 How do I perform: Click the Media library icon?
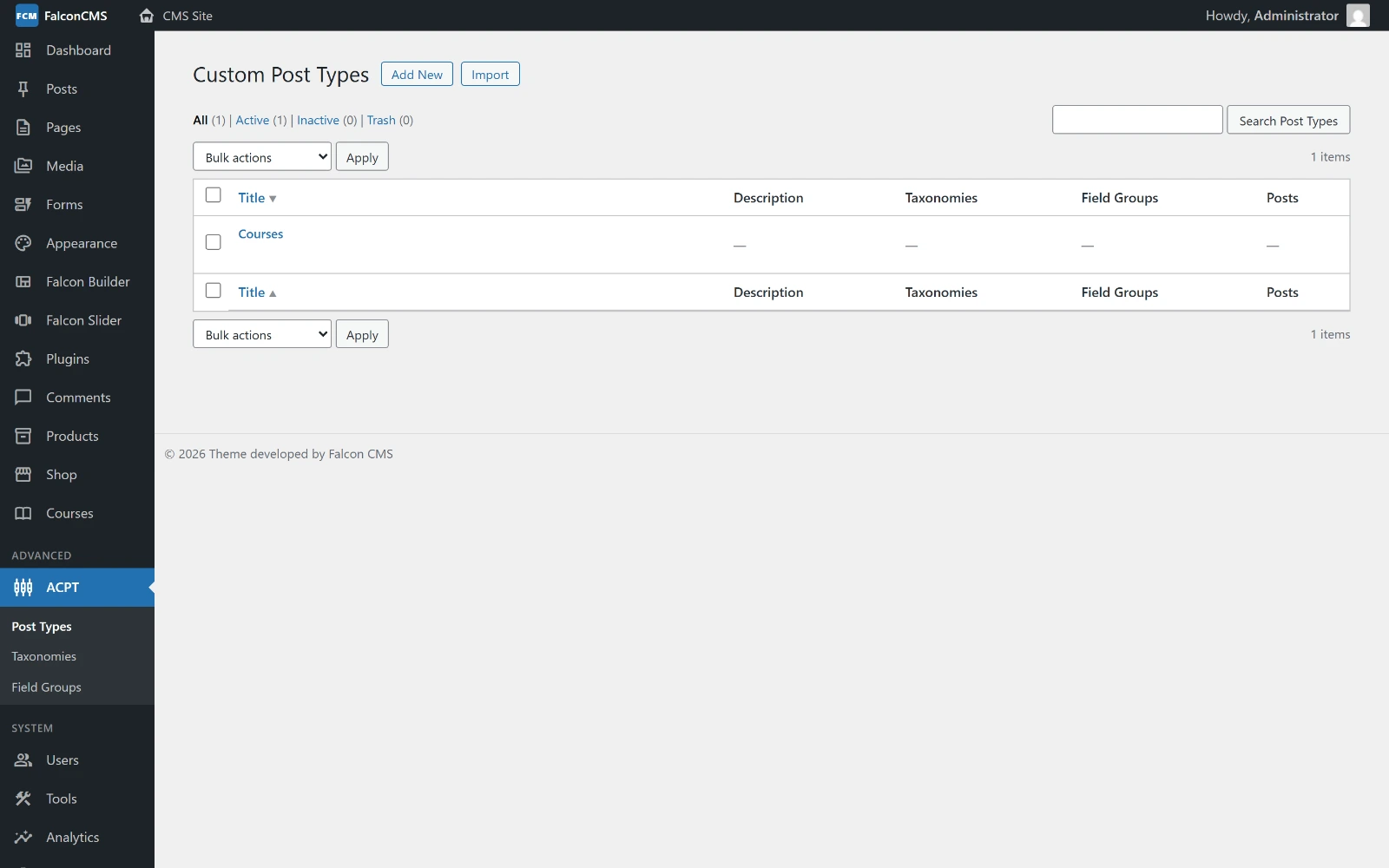coord(23,166)
